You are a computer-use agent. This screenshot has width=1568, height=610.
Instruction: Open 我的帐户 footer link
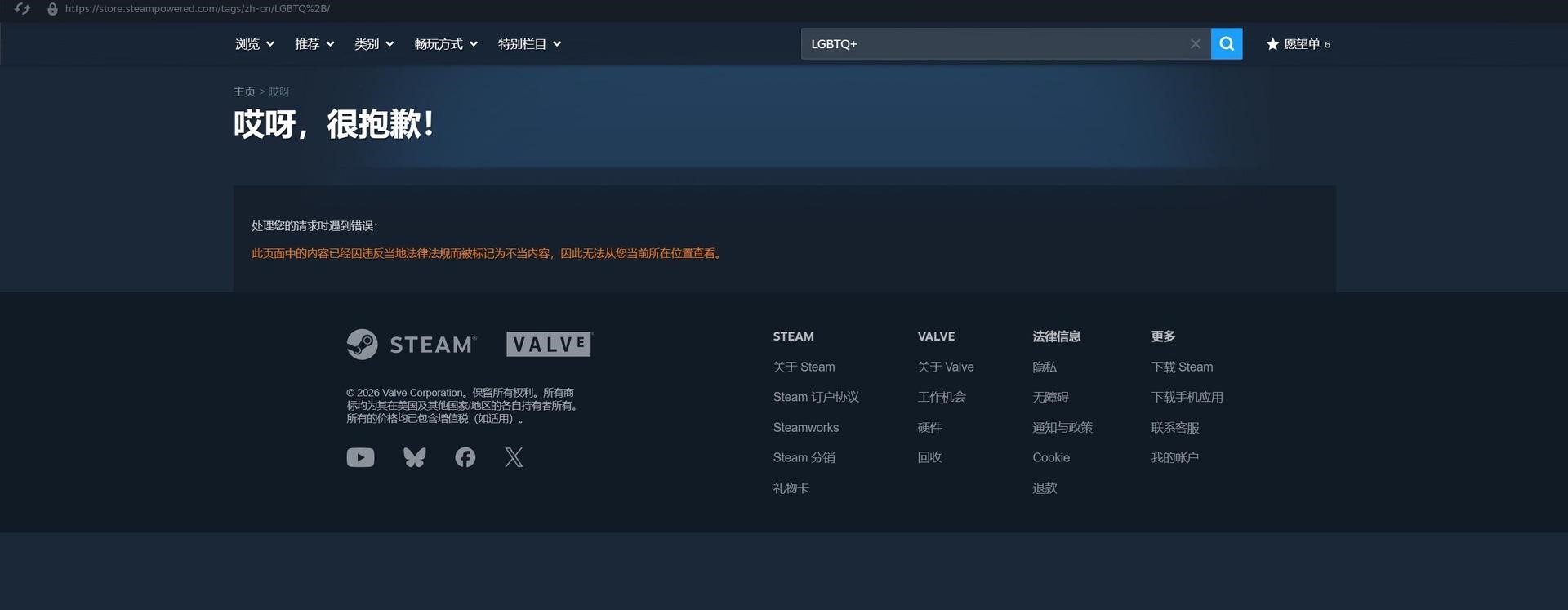pos(1175,458)
